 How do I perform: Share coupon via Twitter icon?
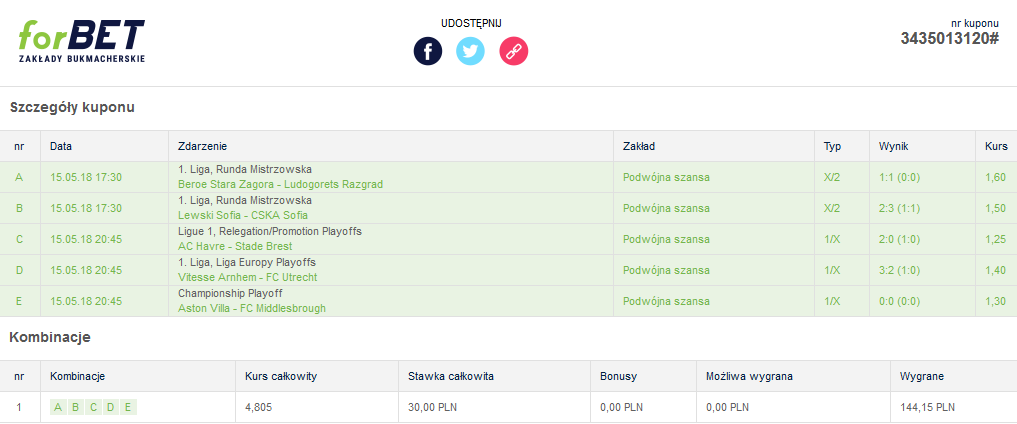coord(470,51)
